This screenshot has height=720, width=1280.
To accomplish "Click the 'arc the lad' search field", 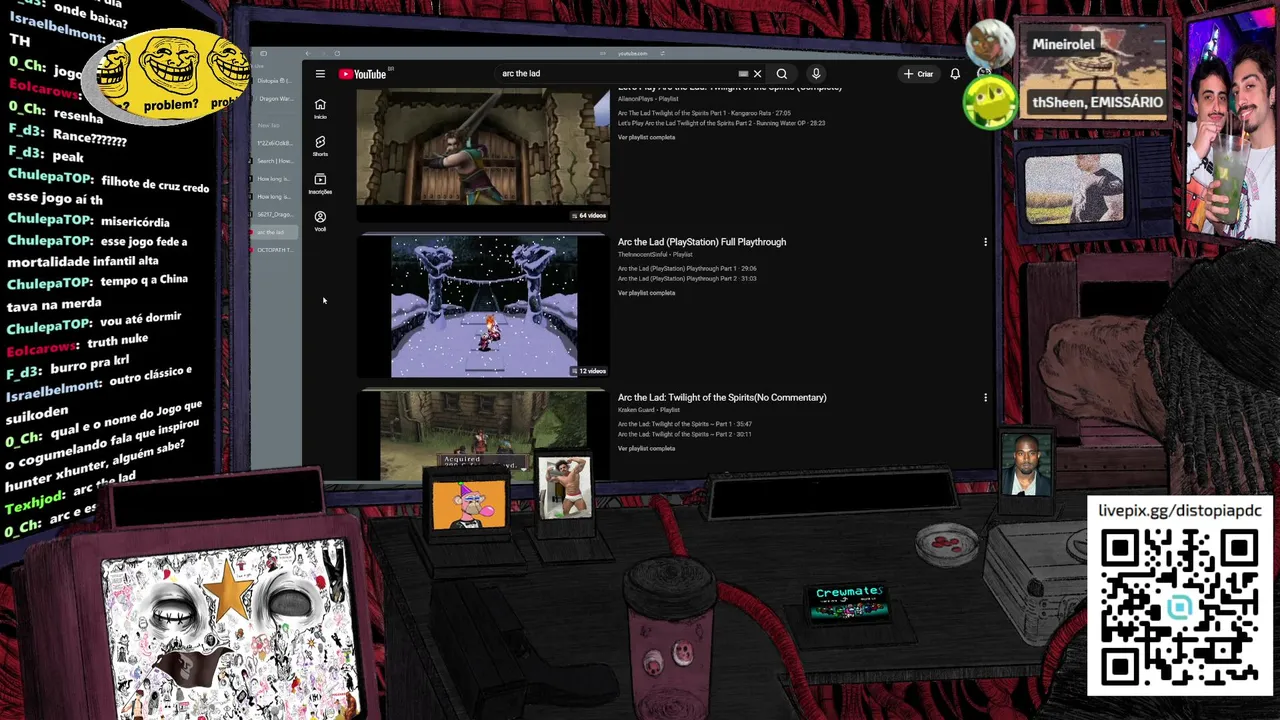I will 617,74.
